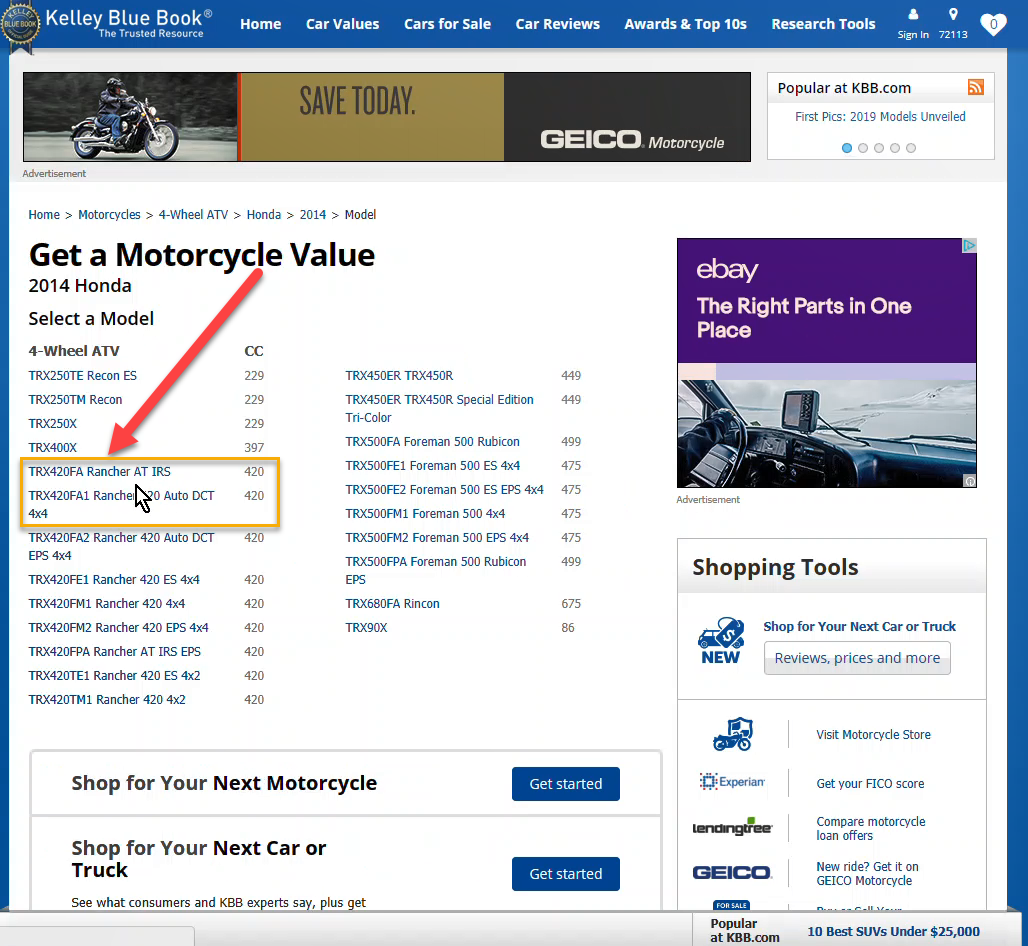
Task: Select TRX420FA2 Rancher 420 Auto DCT EPS 4x4
Action: 121,546
